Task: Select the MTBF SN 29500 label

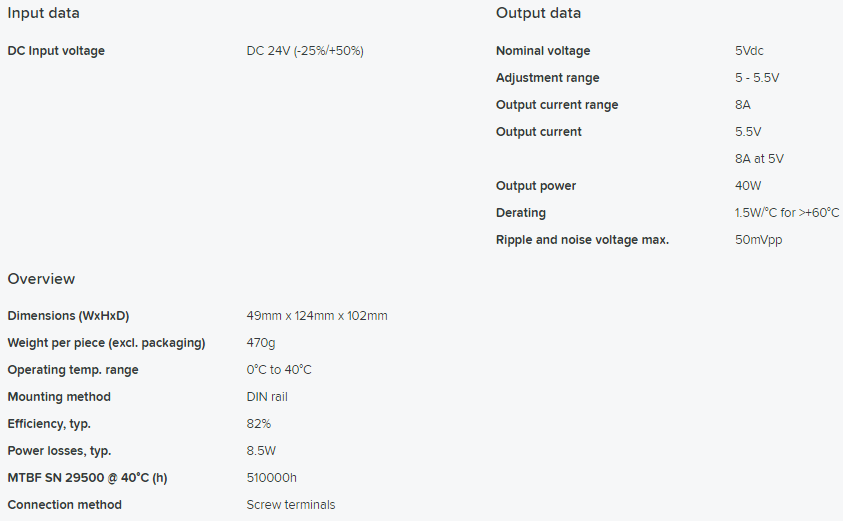Action: coord(87,477)
